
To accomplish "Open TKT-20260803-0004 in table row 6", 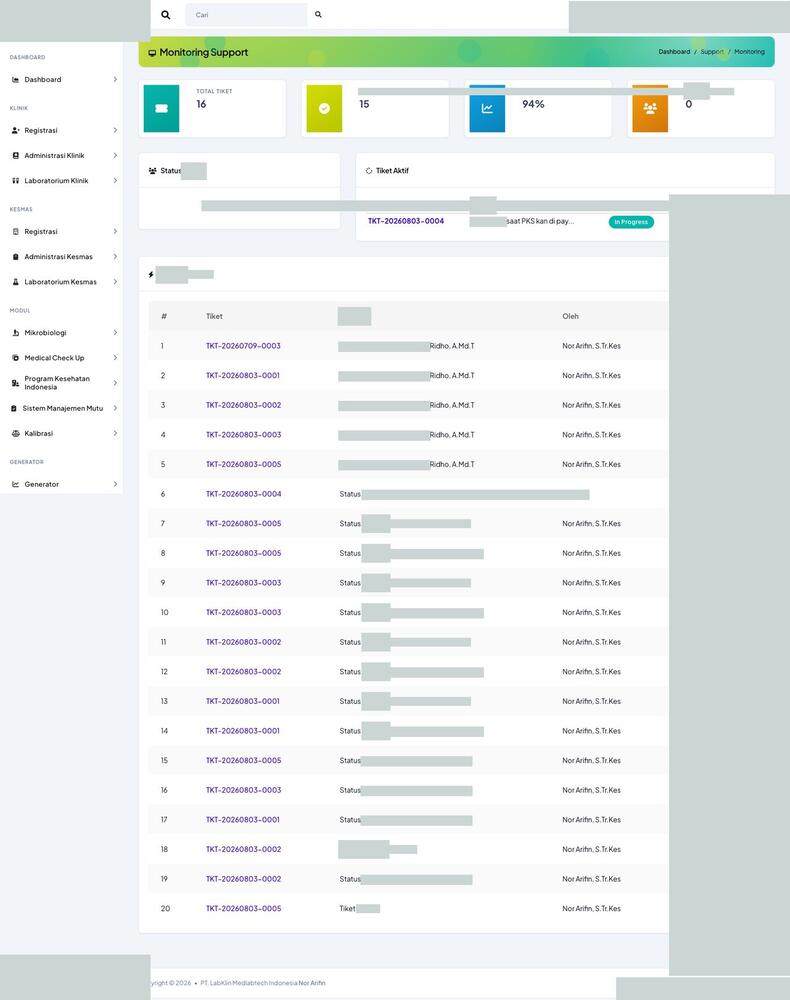I will [243, 494].
